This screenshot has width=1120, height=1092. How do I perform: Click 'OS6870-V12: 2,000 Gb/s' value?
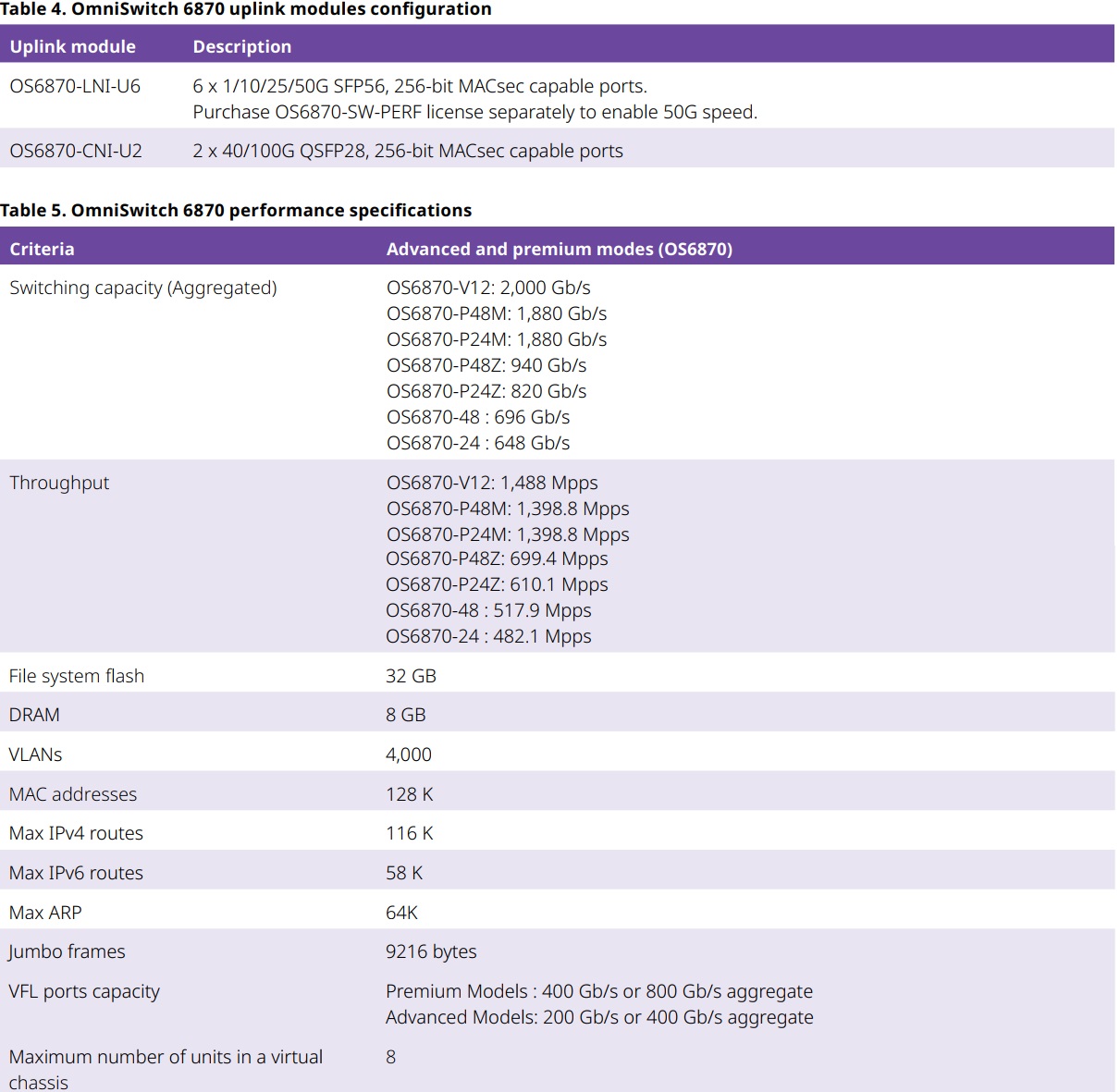[x=488, y=288]
